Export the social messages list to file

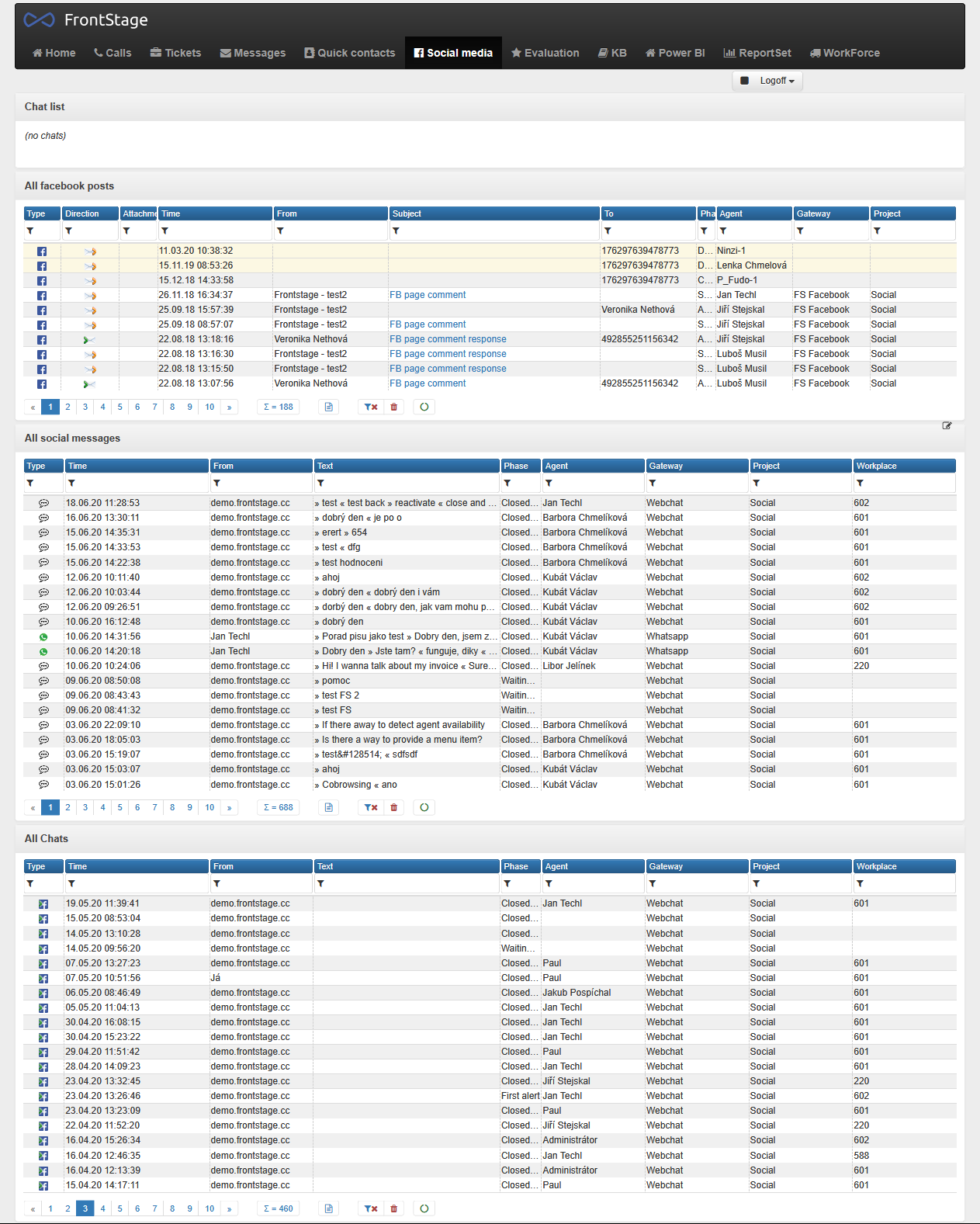coord(329,807)
